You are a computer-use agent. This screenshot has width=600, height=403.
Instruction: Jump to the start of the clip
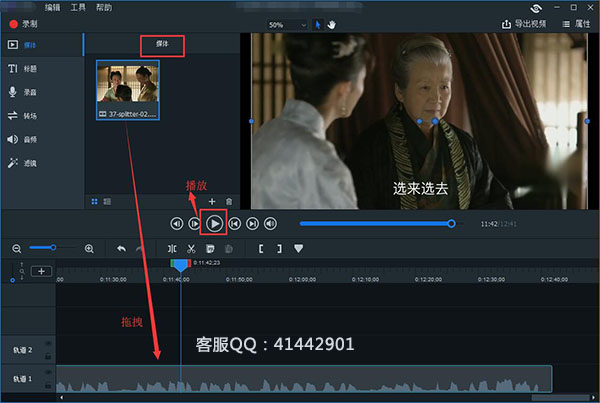(x=235, y=224)
